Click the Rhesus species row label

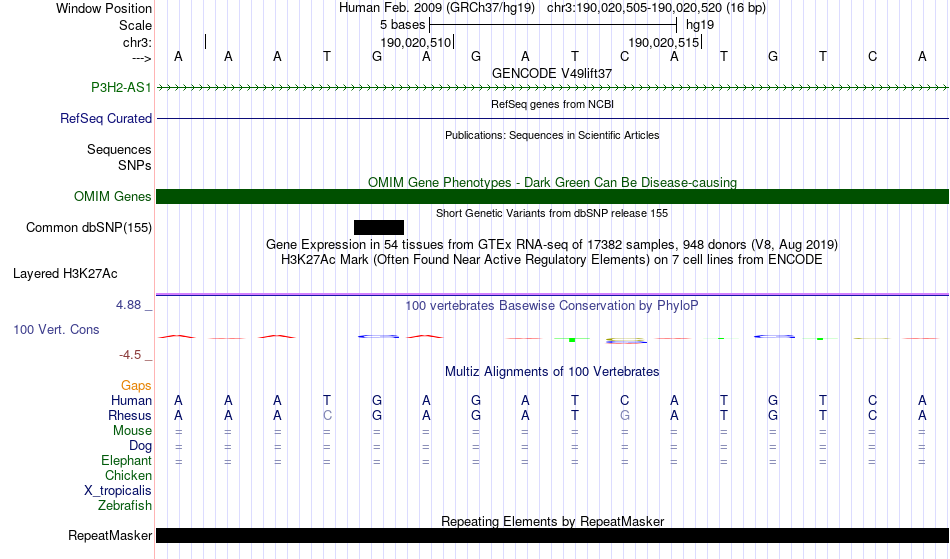(130, 415)
